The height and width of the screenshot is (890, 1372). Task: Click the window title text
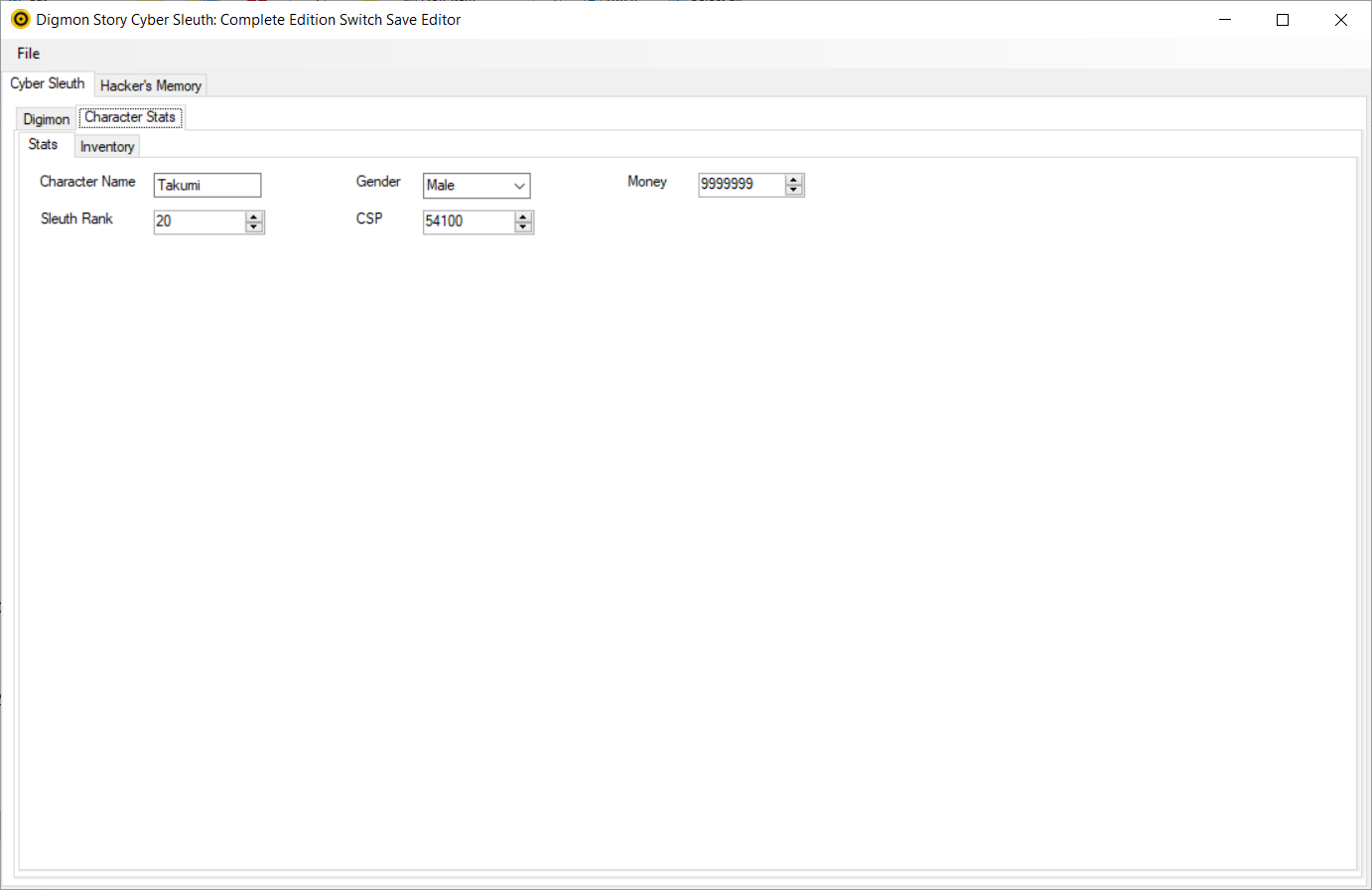point(248,20)
